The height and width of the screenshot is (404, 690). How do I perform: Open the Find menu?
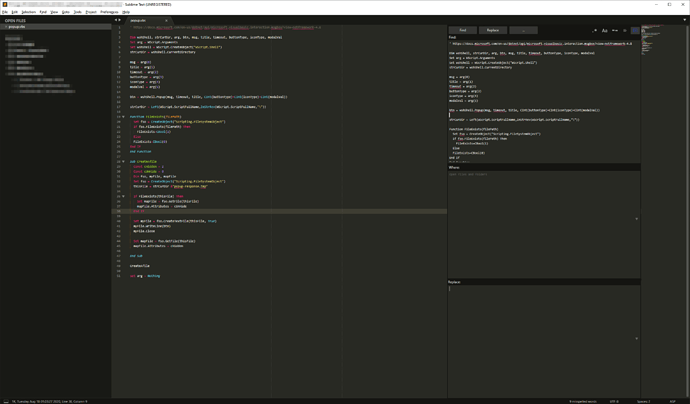coord(43,12)
